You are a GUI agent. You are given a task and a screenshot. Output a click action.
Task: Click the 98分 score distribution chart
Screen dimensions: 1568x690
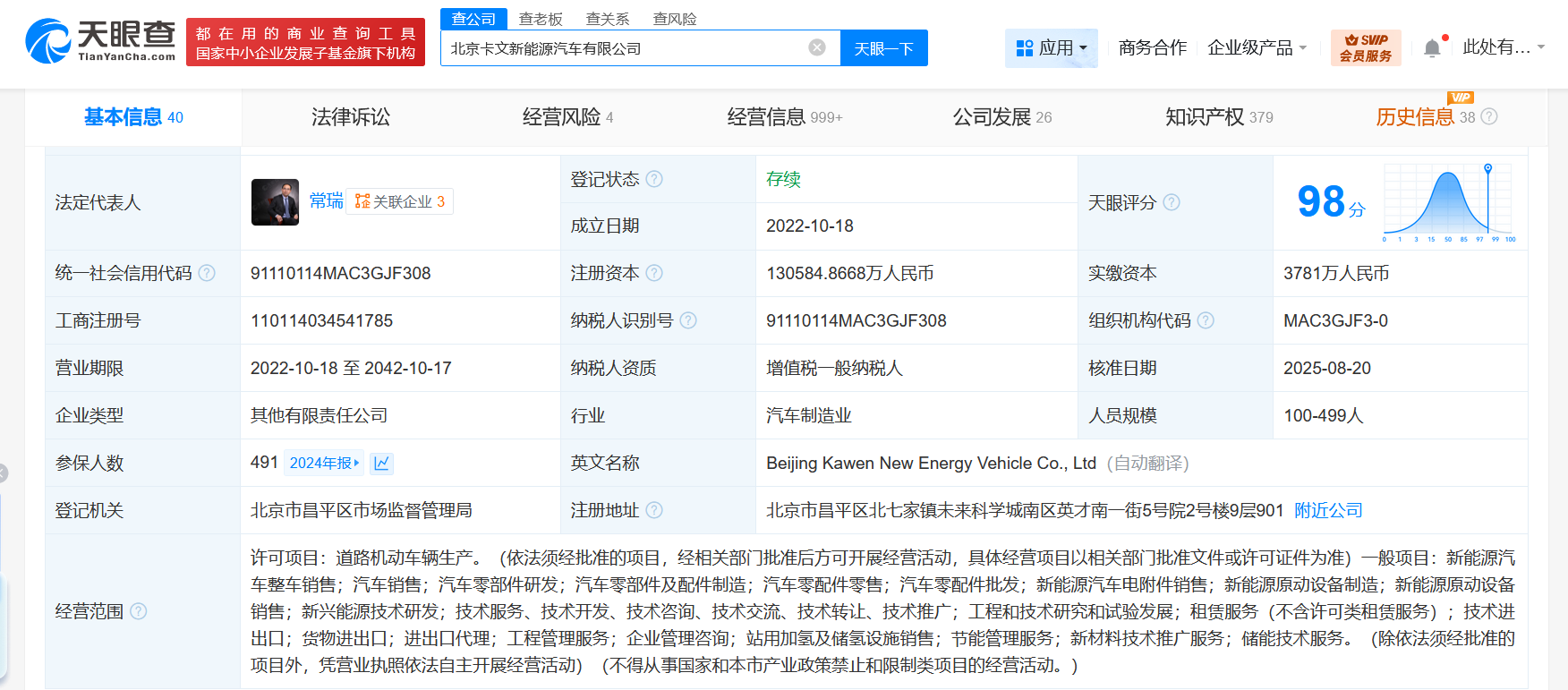(x=1447, y=202)
